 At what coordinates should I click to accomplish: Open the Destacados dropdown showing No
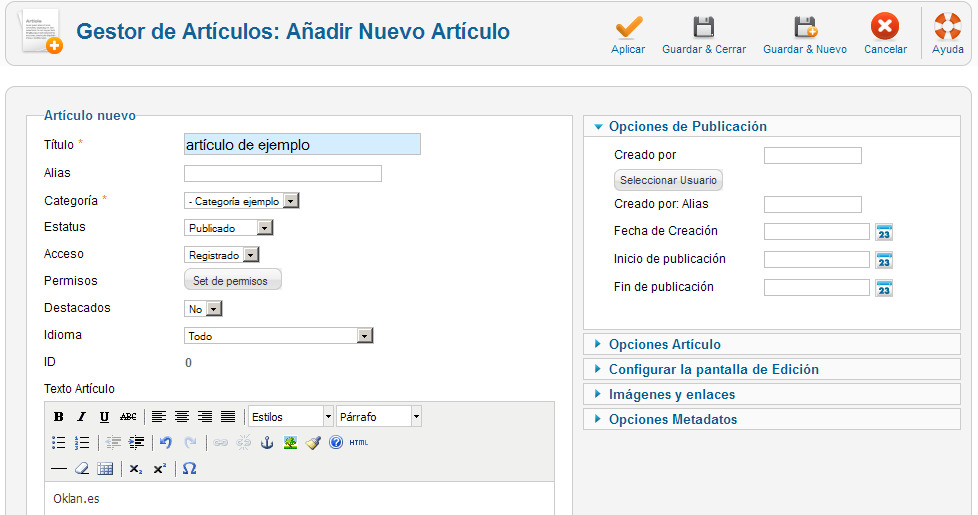pyautogui.click(x=203, y=309)
